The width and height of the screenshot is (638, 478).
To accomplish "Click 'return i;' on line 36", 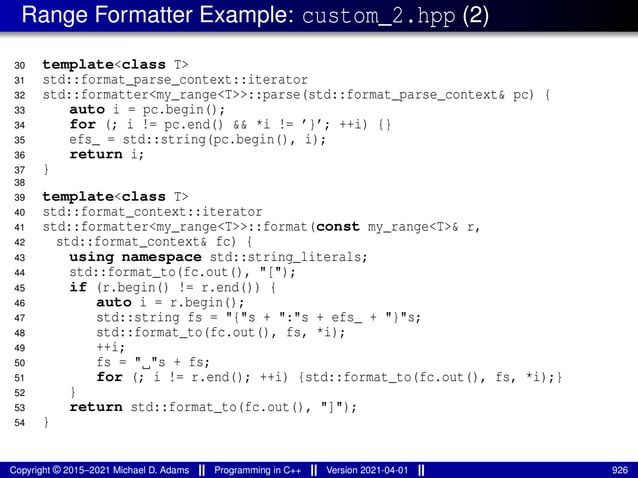I will (x=107, y=155).
